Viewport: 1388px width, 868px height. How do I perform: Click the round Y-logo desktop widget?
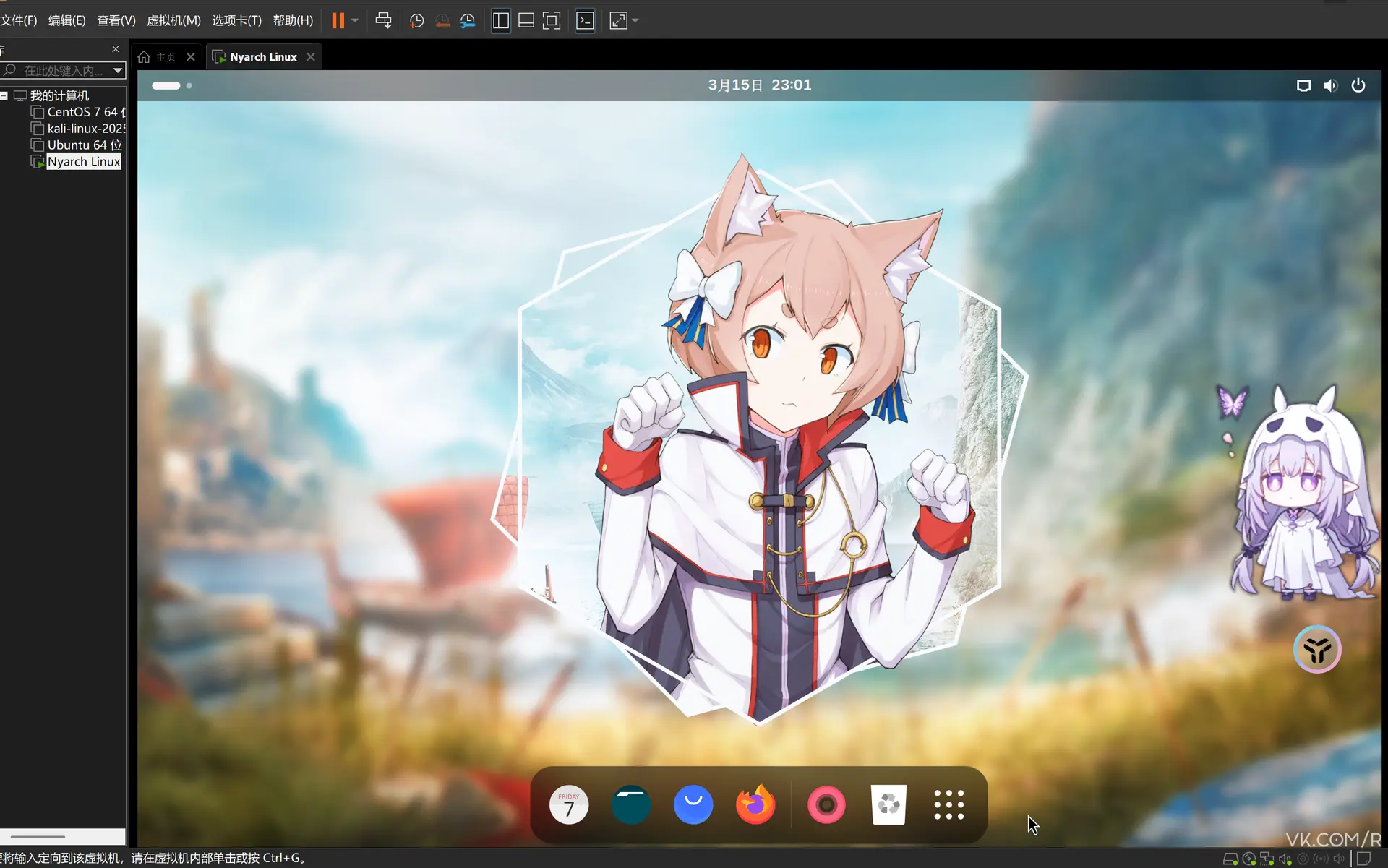pos(1317,649)
